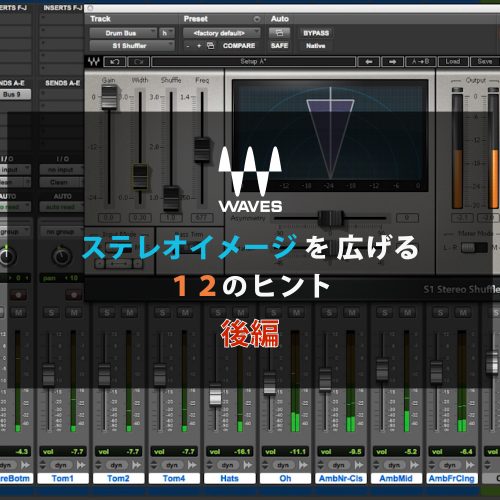Click the double-arrow icon on Tom4 strip
This screenshot has width=500, height=500.
coord(192,465)
